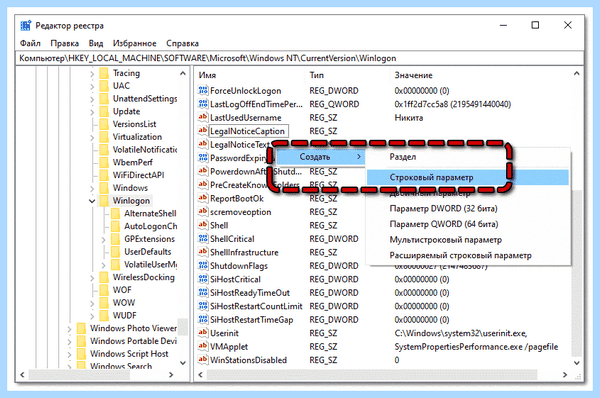Click the LegalNoticeCaption string icon
The width and height of the screenshot is (600, 398).
point(203,131)
